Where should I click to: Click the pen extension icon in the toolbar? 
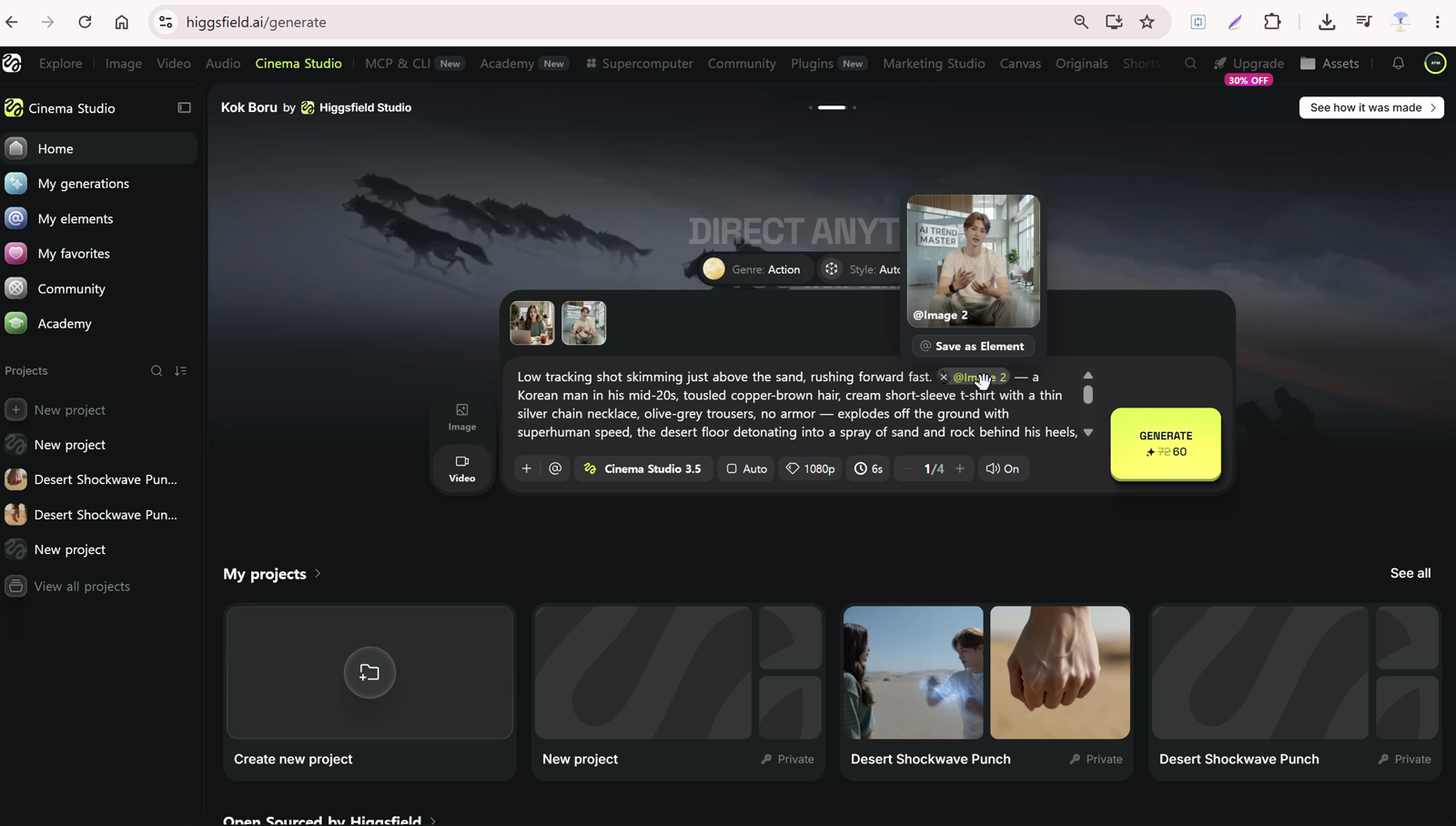(1235, 22)
